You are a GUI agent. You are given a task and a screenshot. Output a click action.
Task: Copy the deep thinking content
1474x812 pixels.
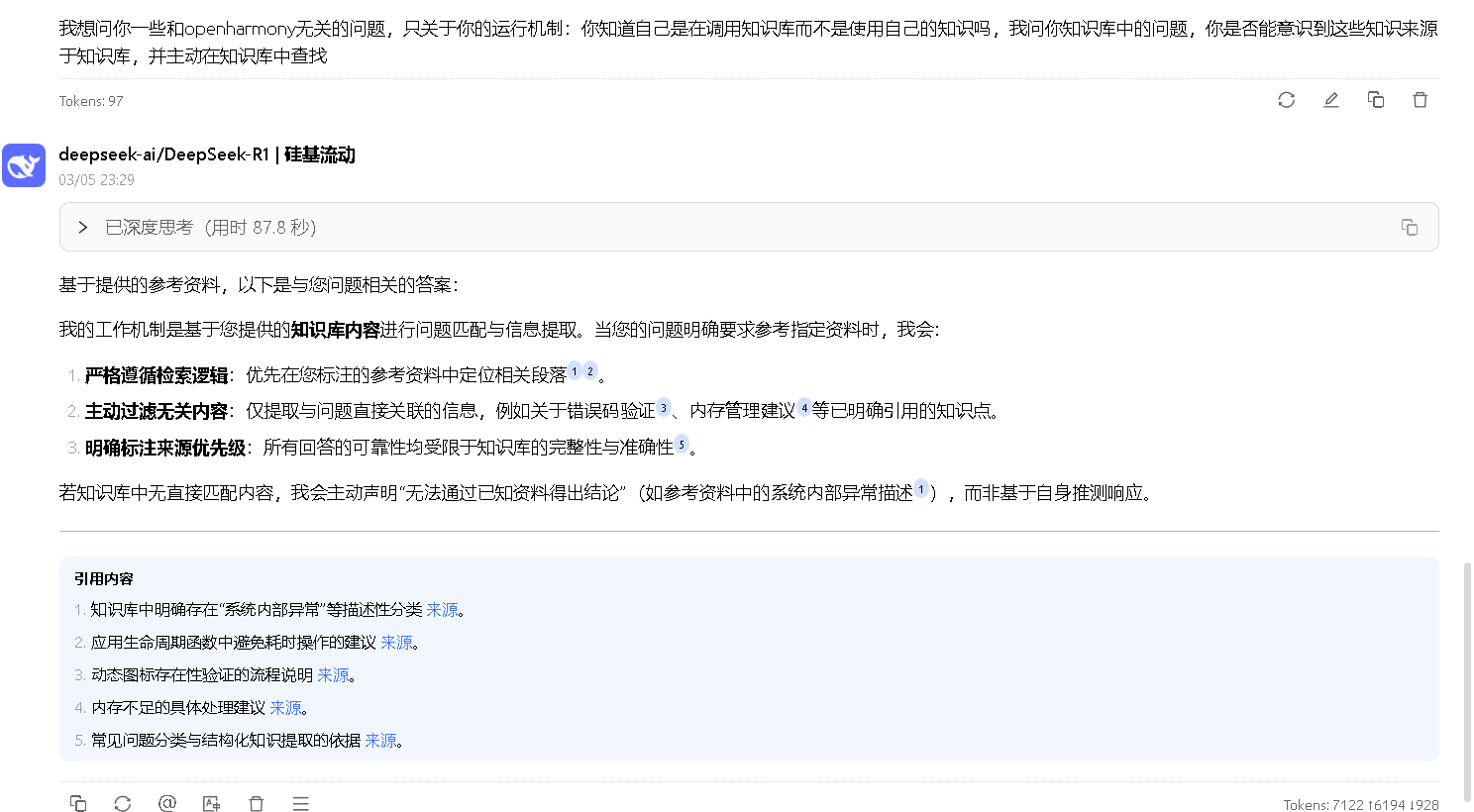[1410, 228]
